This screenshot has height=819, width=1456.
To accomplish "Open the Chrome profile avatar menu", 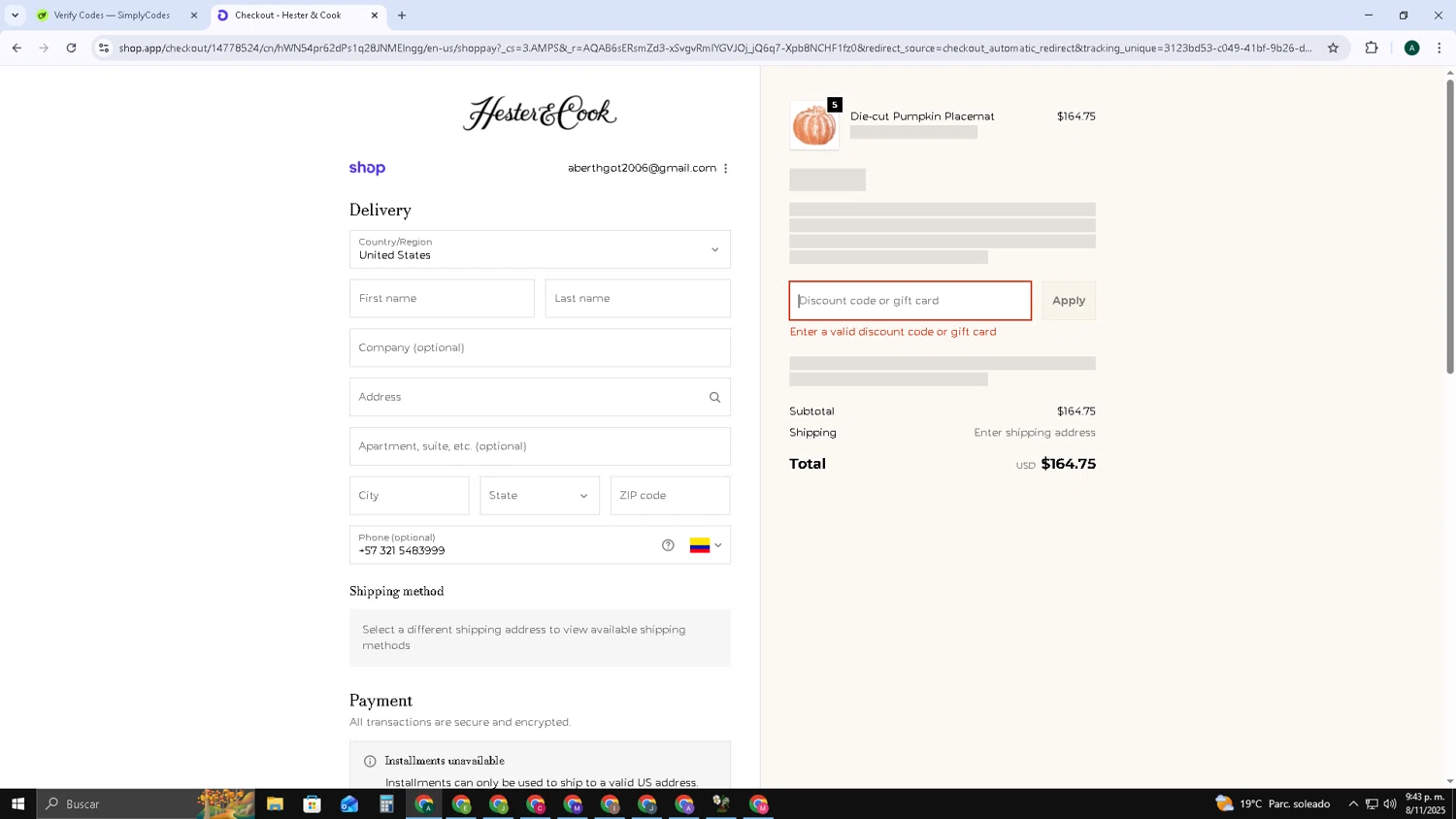I will pyautogui.click(x=1411, y=48).
